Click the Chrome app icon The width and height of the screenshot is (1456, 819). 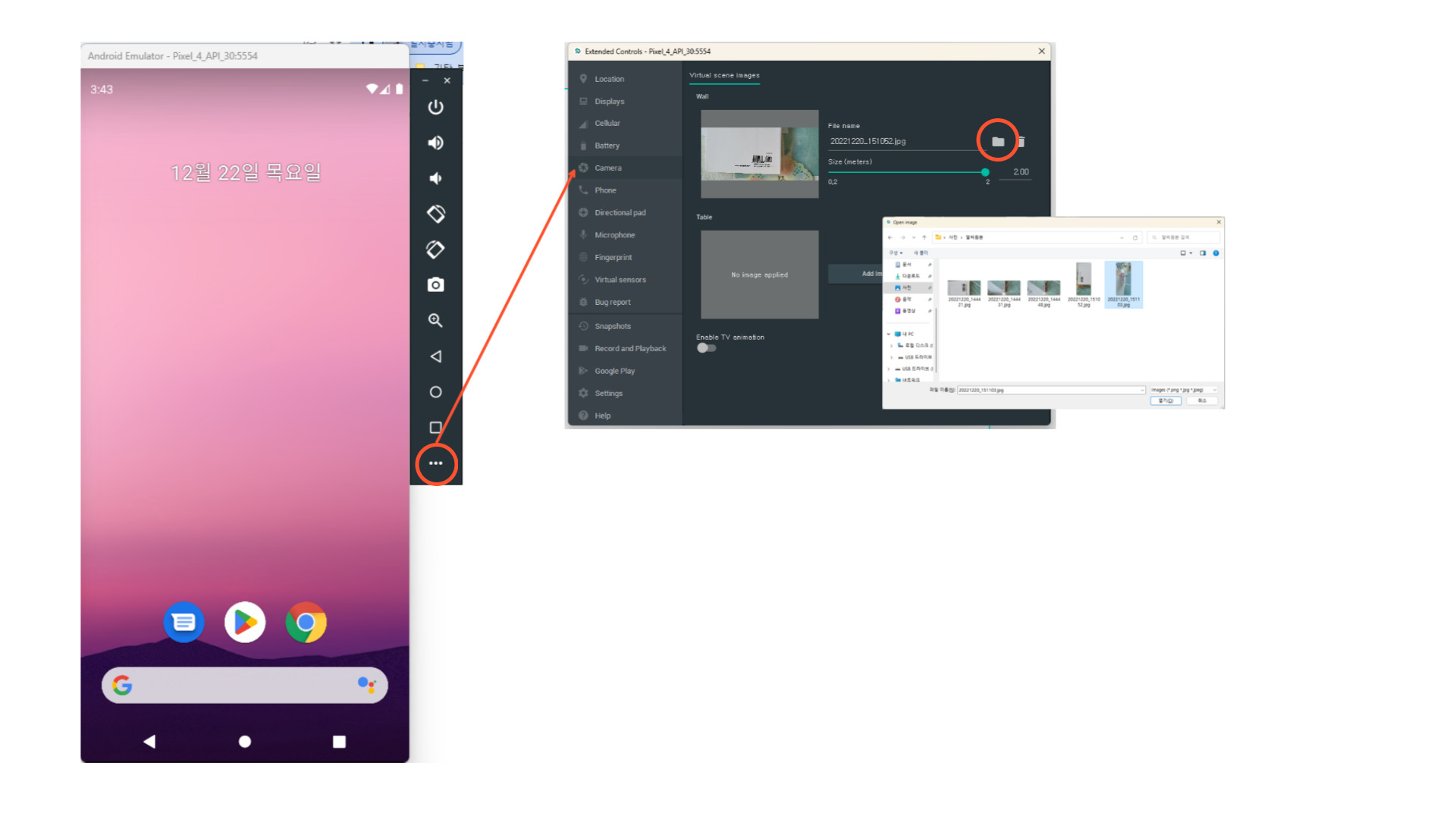click(306, 623)
